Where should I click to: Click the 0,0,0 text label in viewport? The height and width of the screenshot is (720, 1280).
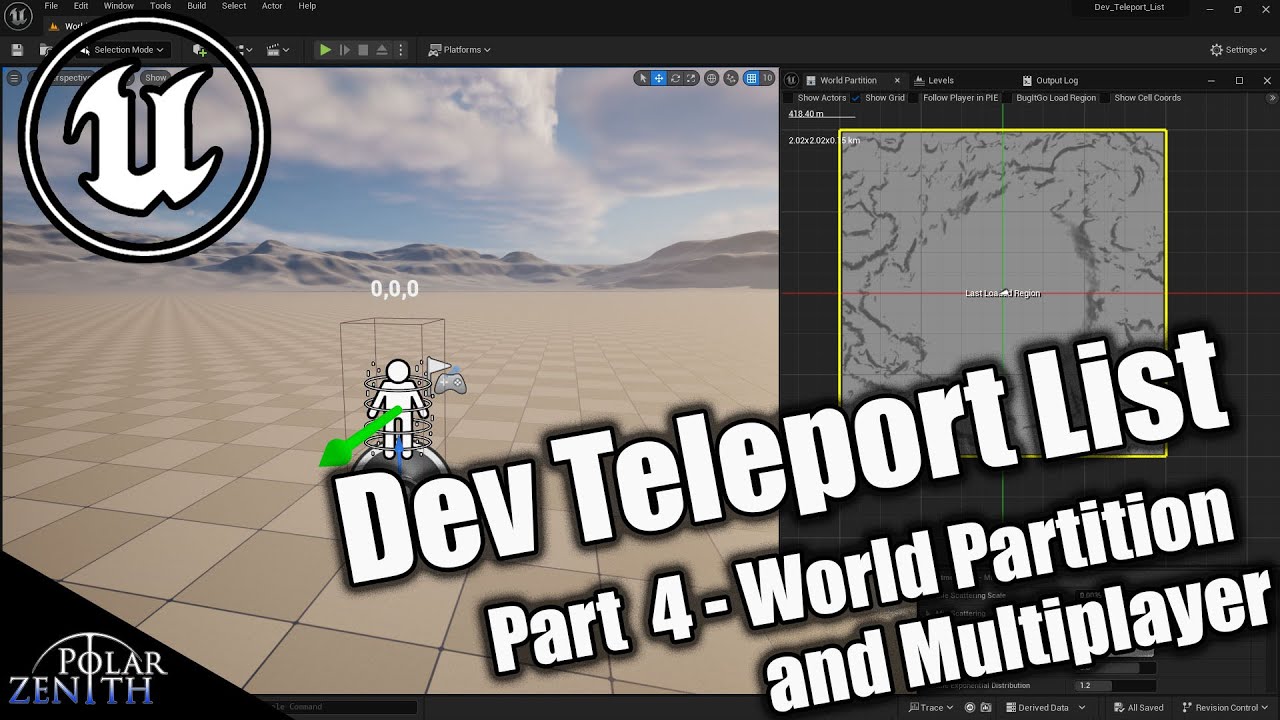[394, 289]
